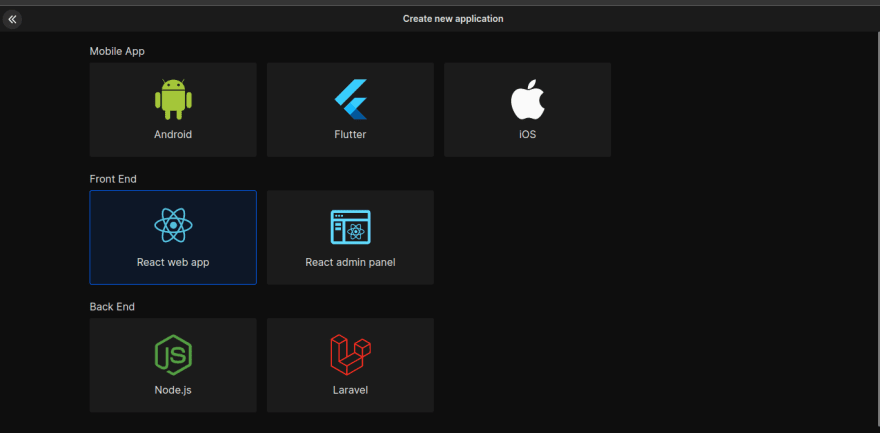
Task: Click the React web app label
Action: 173,262
